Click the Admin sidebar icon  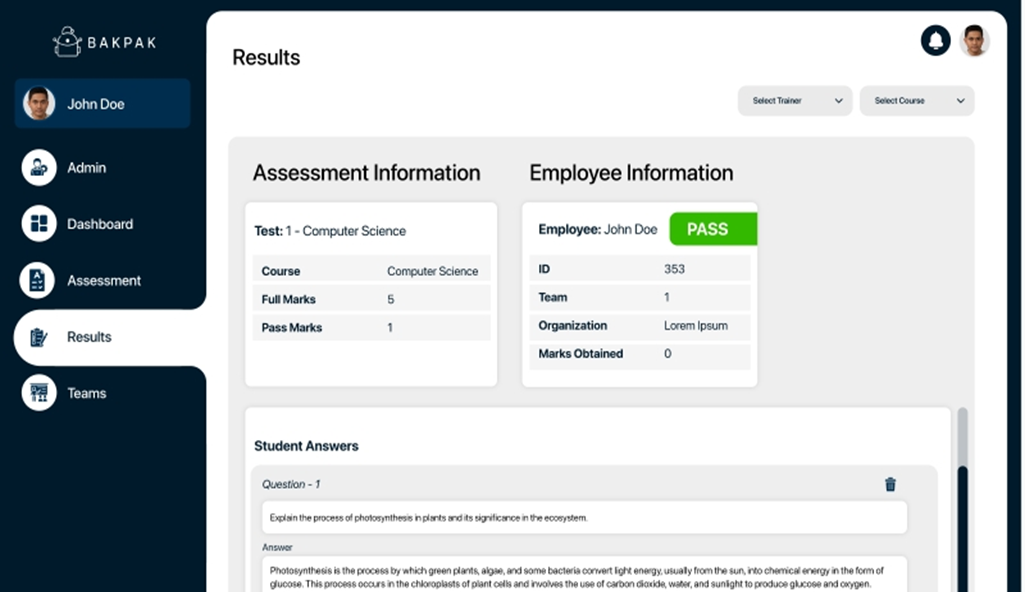coord(39,168)
